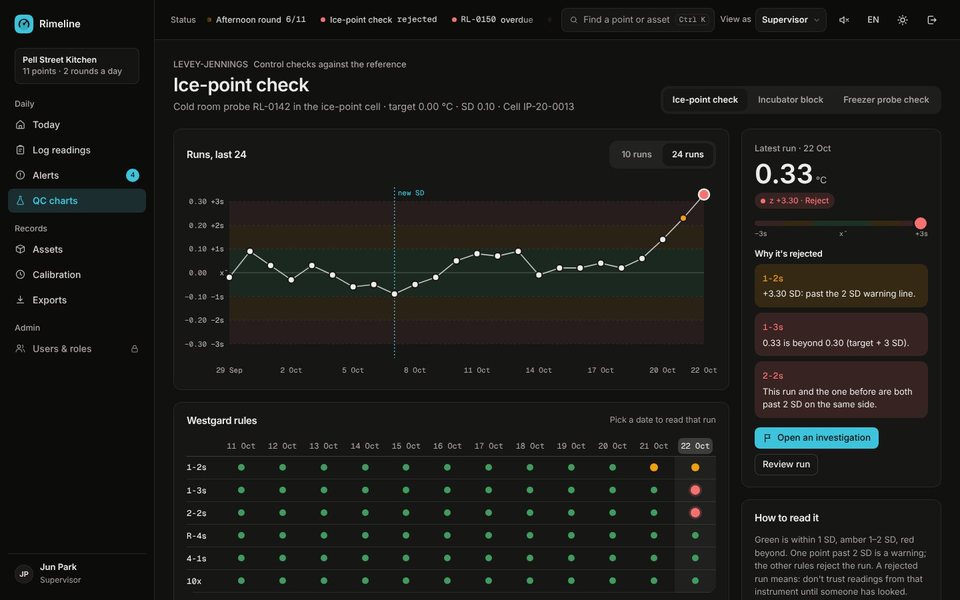
Task: Click the 1-3s rejection reason card
Action: click(x=841, y=335)
